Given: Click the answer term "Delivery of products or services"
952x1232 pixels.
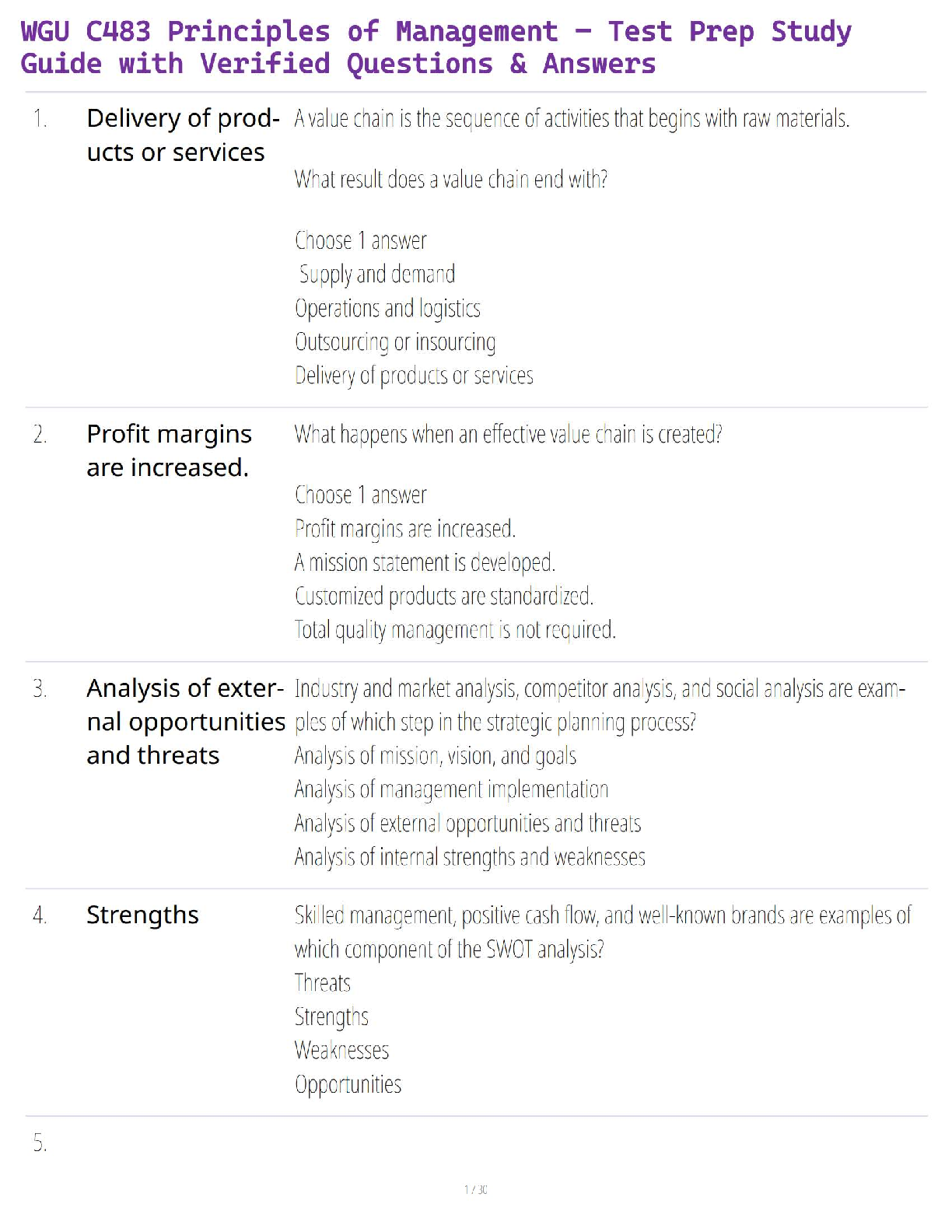Looking at the screenshot, I should coord(183,135).
